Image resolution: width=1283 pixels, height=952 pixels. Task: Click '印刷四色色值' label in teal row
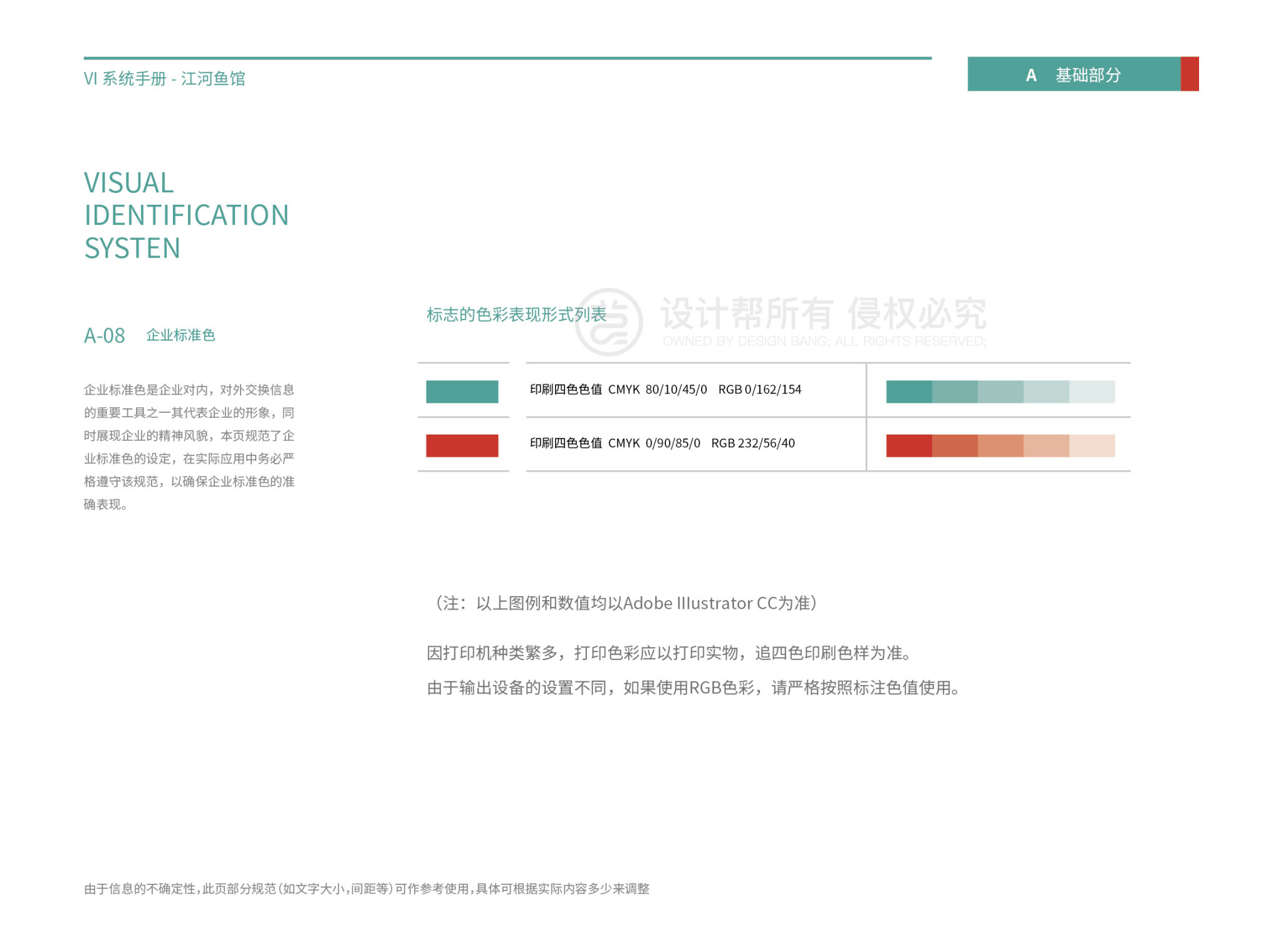(x=566, y=390)
